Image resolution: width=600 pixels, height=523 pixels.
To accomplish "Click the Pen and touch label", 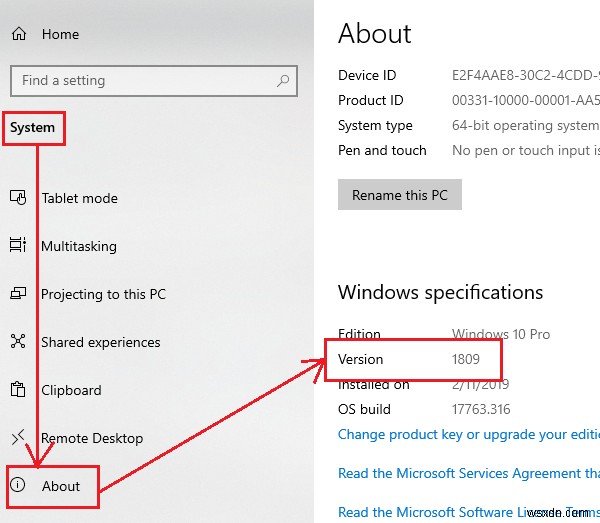I will 382,150.
